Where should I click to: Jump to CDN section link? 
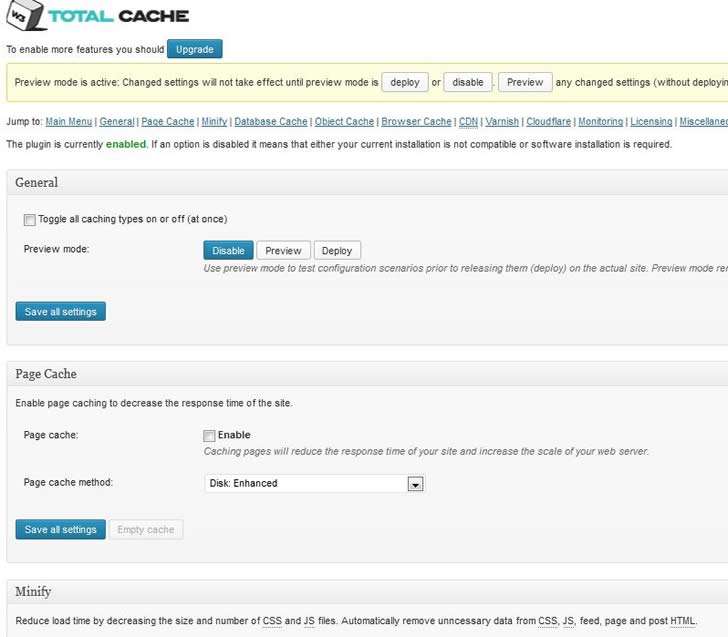click(468, 122)
